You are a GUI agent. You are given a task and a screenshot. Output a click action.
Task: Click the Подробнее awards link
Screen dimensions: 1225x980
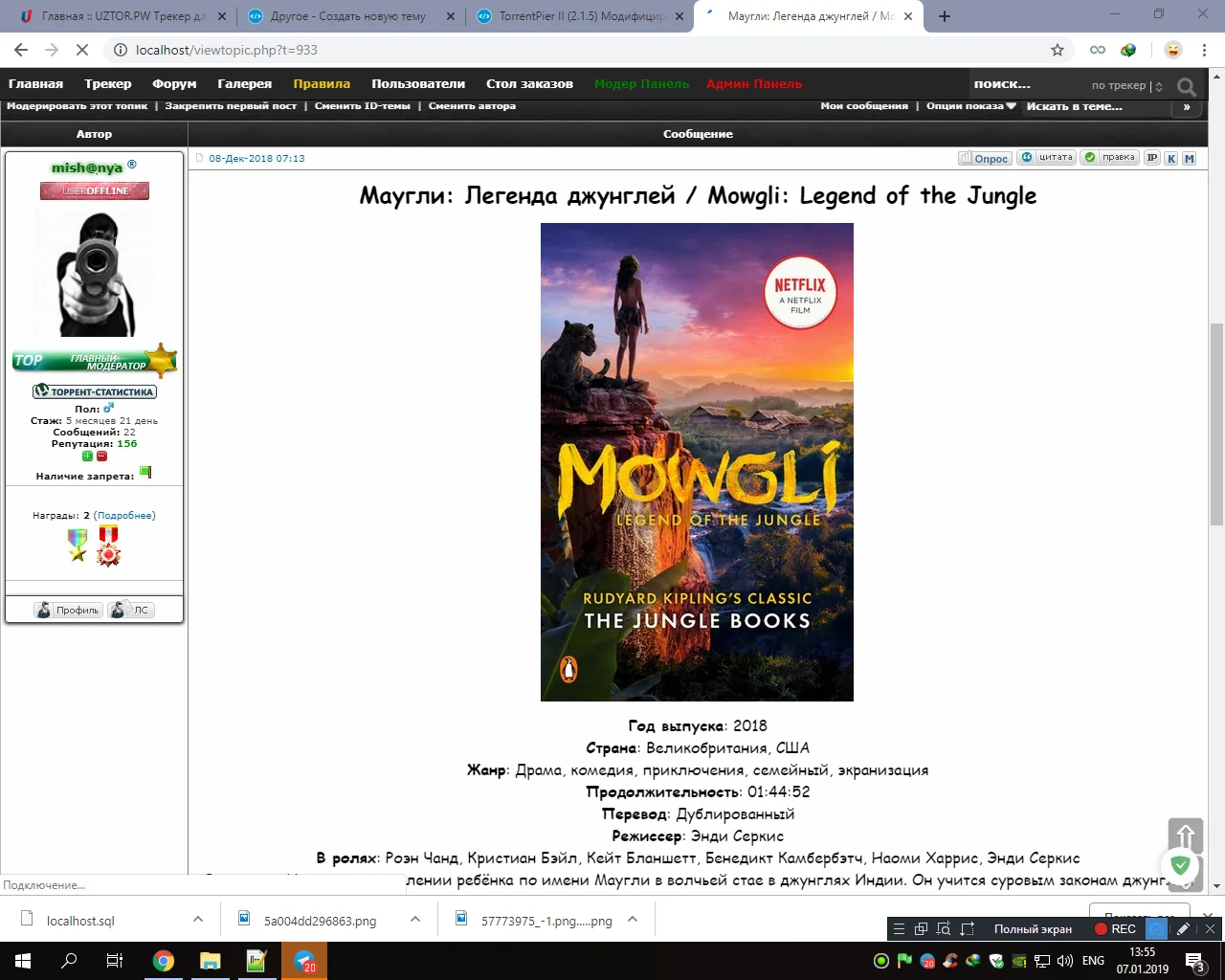[x=124, y=515]
